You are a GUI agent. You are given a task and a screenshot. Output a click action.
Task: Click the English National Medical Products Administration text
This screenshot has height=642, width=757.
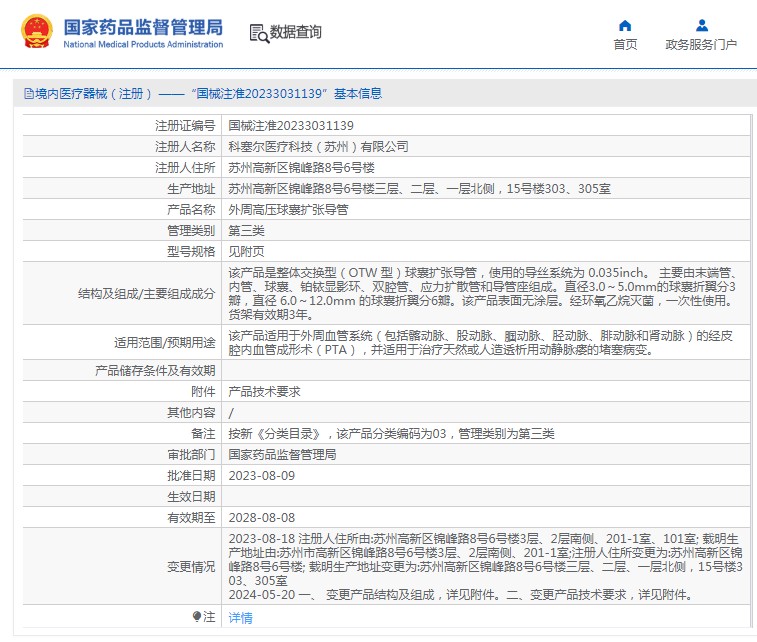click(x=143, y=45)
